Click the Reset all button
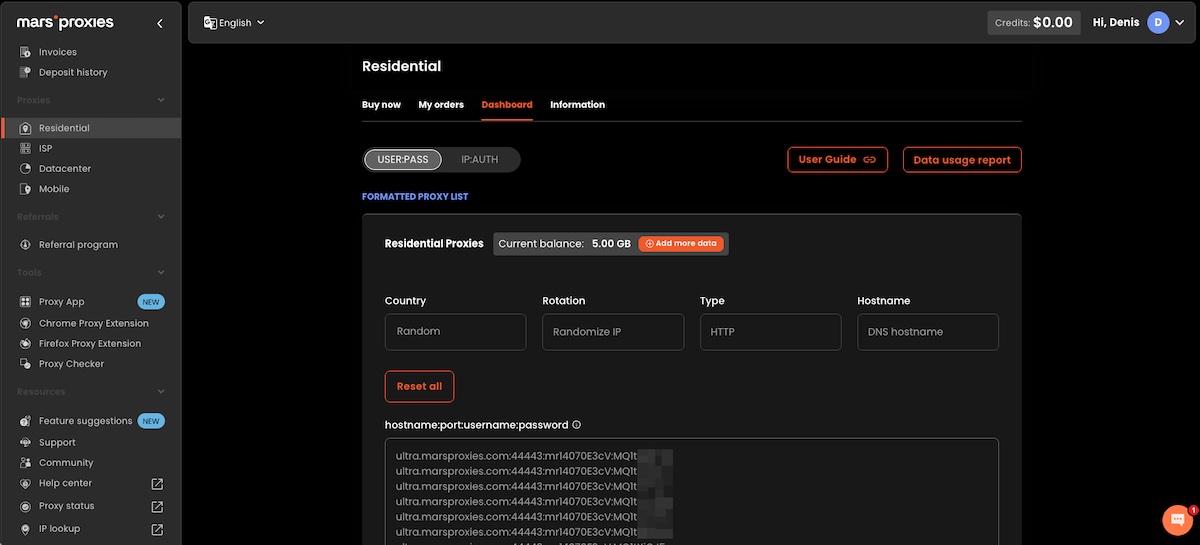Screen dimensions: 1200x545 (419, 386)
